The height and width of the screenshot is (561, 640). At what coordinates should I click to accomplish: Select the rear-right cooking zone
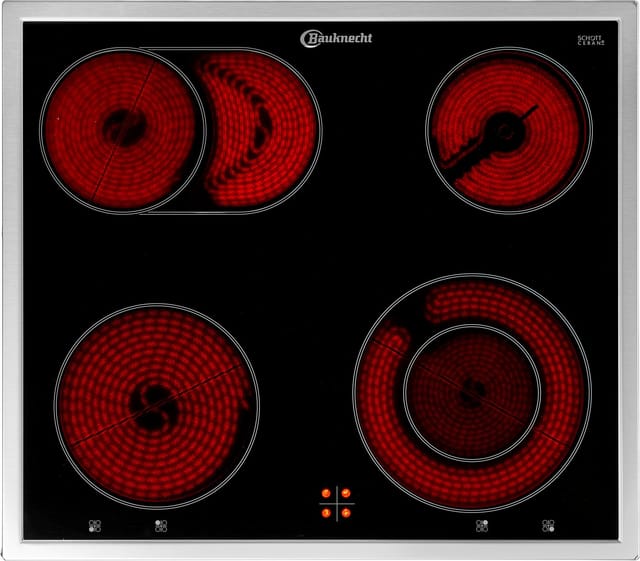tap(509, 130)
